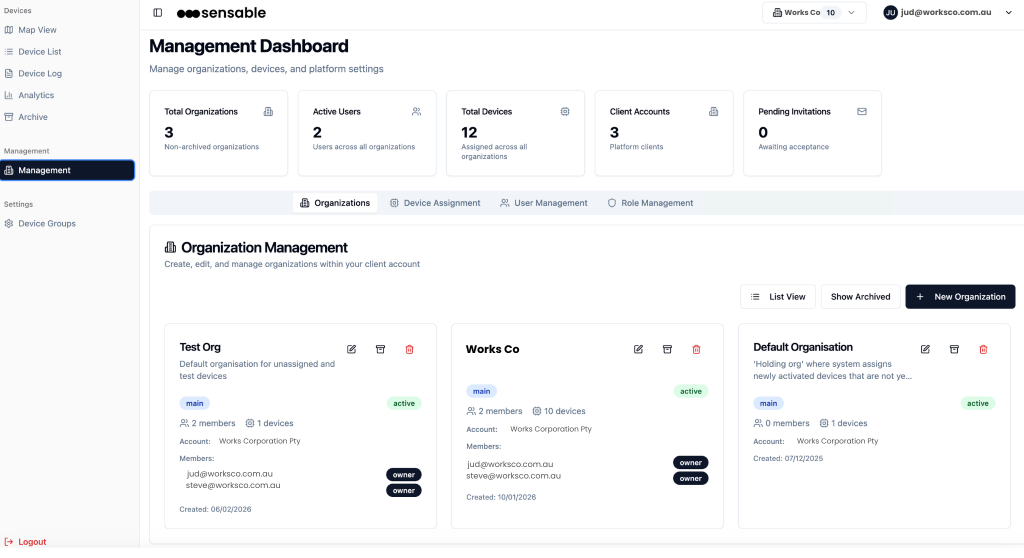Click the active badge on Default Organisation
Image resolution: width=1024 pixels, height=558 pixels.
(978, 403)
